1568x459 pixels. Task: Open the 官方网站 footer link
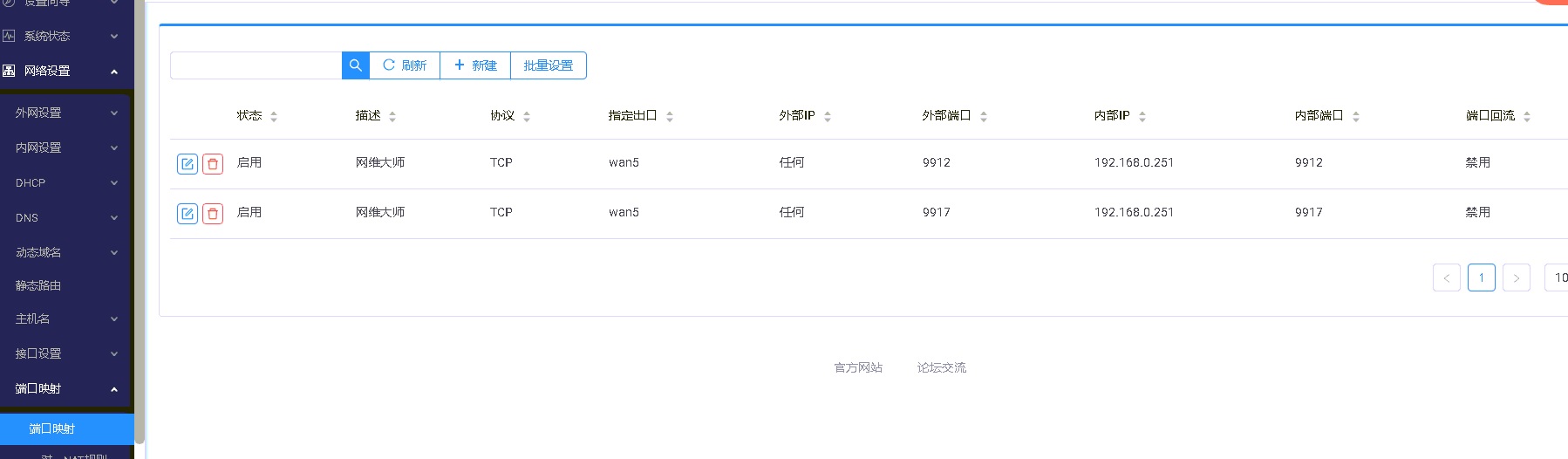(x=858, y=367)
